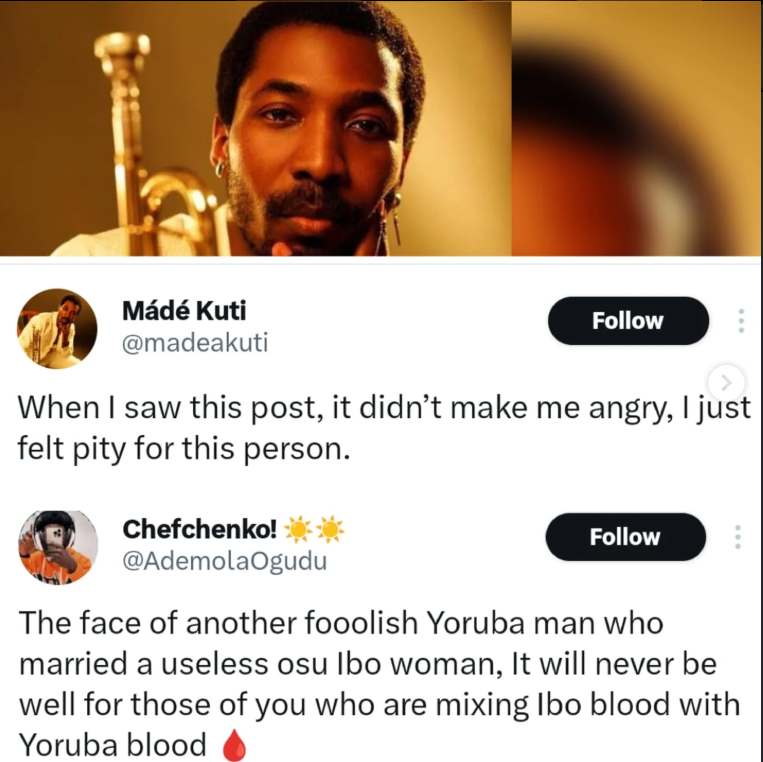Click the Chefchenko! display name

click(x=199, y=528)
